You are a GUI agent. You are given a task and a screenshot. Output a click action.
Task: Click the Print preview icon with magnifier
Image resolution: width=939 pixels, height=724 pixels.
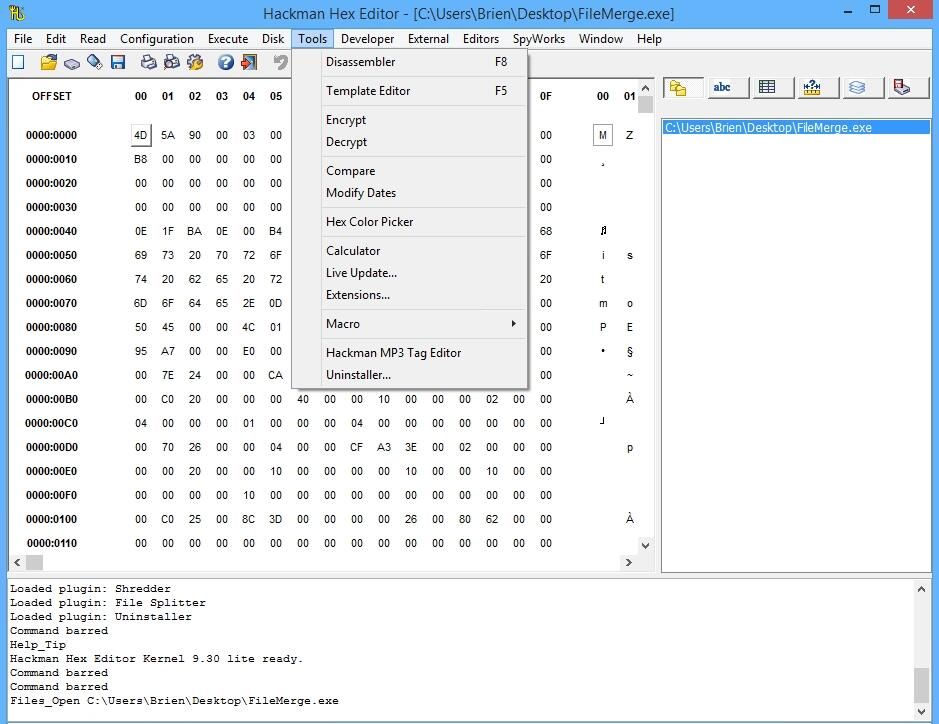[x=171, y=62]
